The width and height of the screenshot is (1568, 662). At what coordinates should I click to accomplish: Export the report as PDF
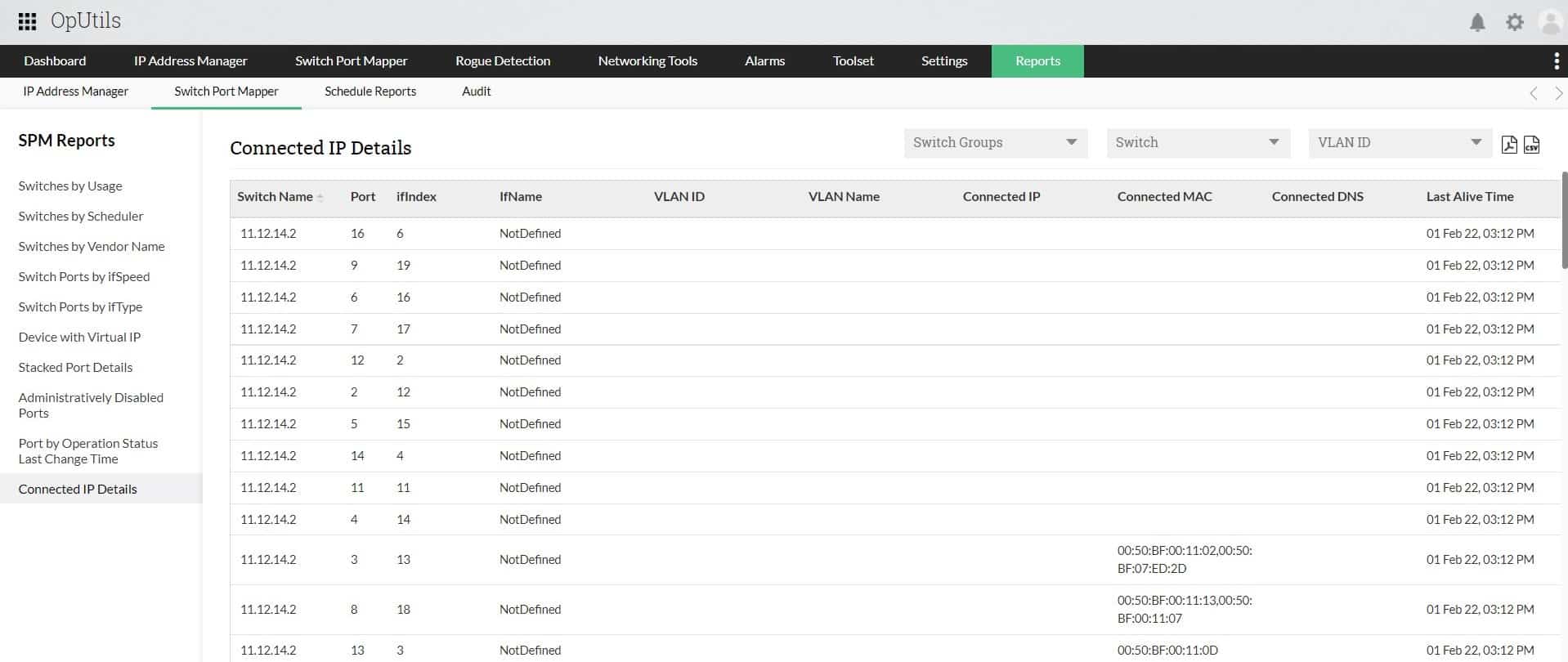[x=1509, y=145]
